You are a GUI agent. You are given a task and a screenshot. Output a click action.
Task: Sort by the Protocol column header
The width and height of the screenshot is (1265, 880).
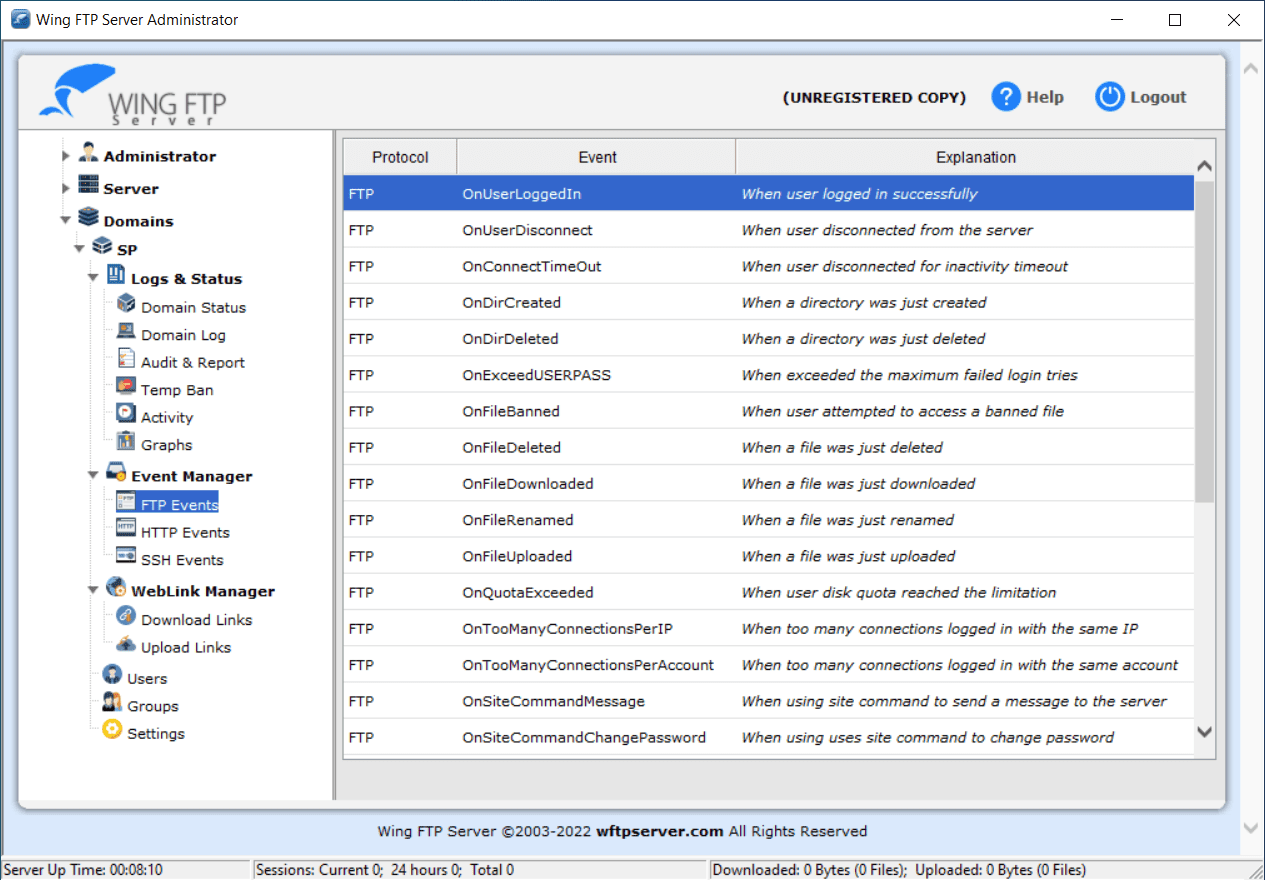400,157
